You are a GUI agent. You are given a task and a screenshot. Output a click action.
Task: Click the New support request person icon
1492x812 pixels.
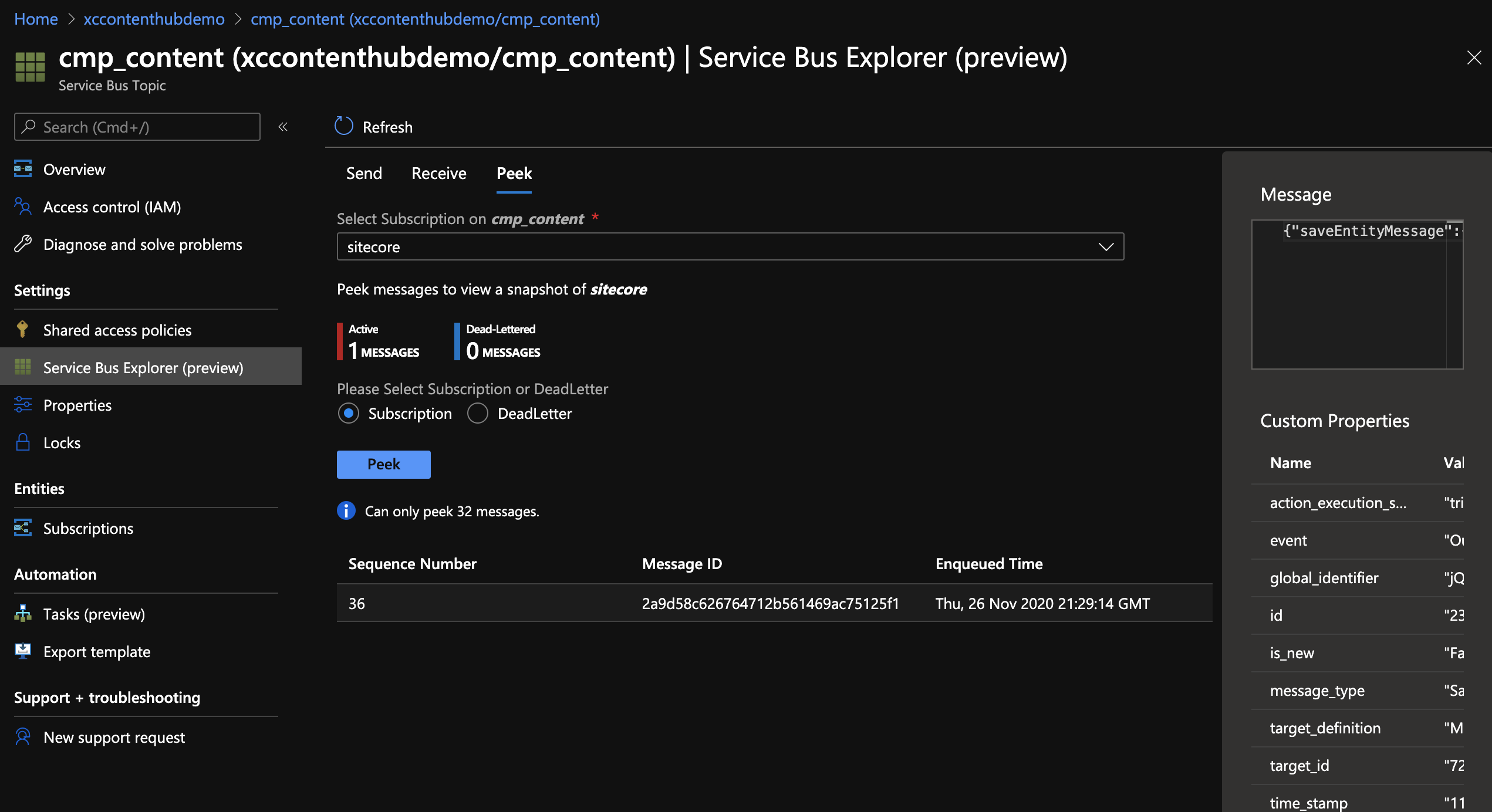(x=23, y=737)
